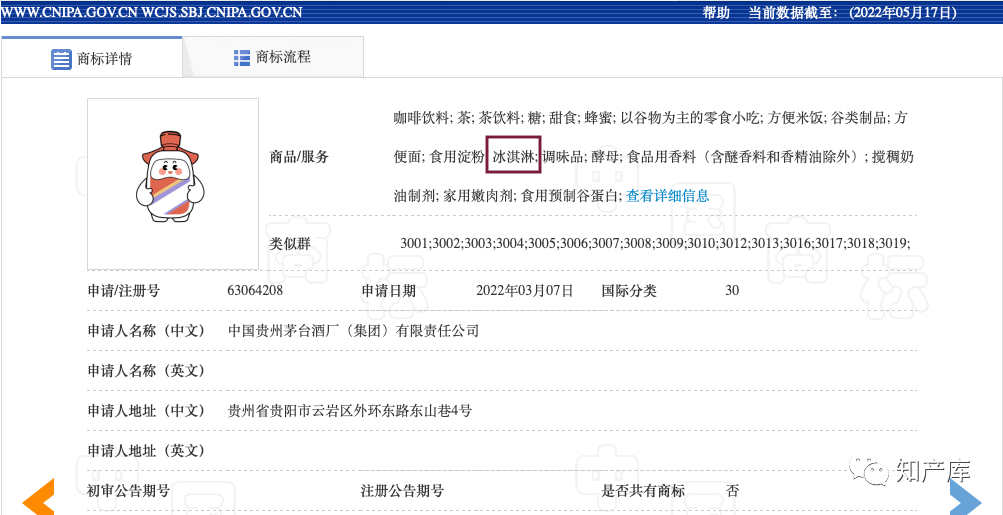
Task: Click the 商标流程 list icon
Action: [x=242, y=58]
